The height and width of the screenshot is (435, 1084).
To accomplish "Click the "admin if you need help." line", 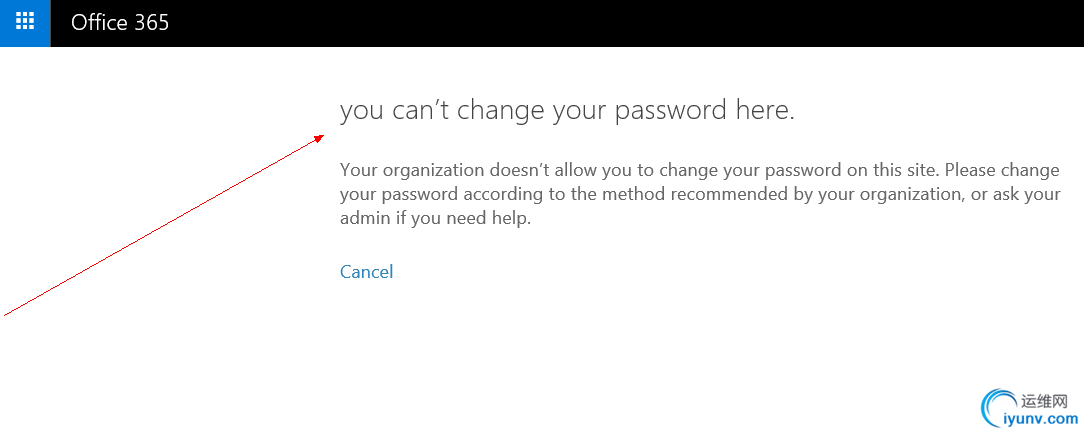I will [436, 220].
